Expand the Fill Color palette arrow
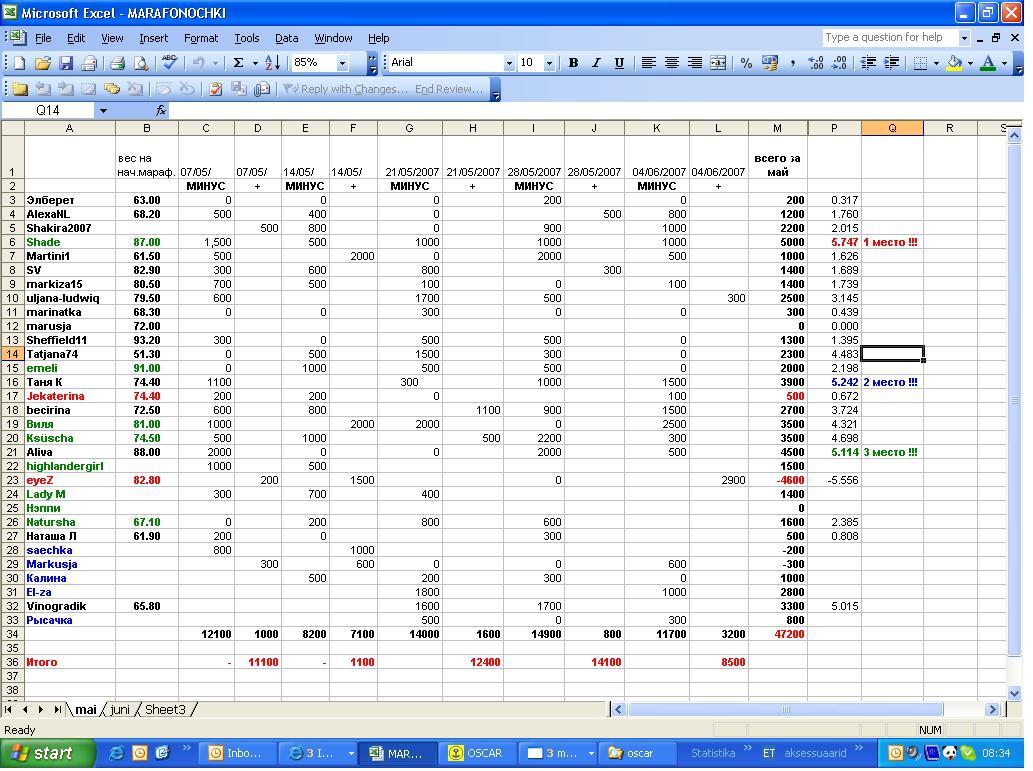The image size is (1033, 771). 970,63
